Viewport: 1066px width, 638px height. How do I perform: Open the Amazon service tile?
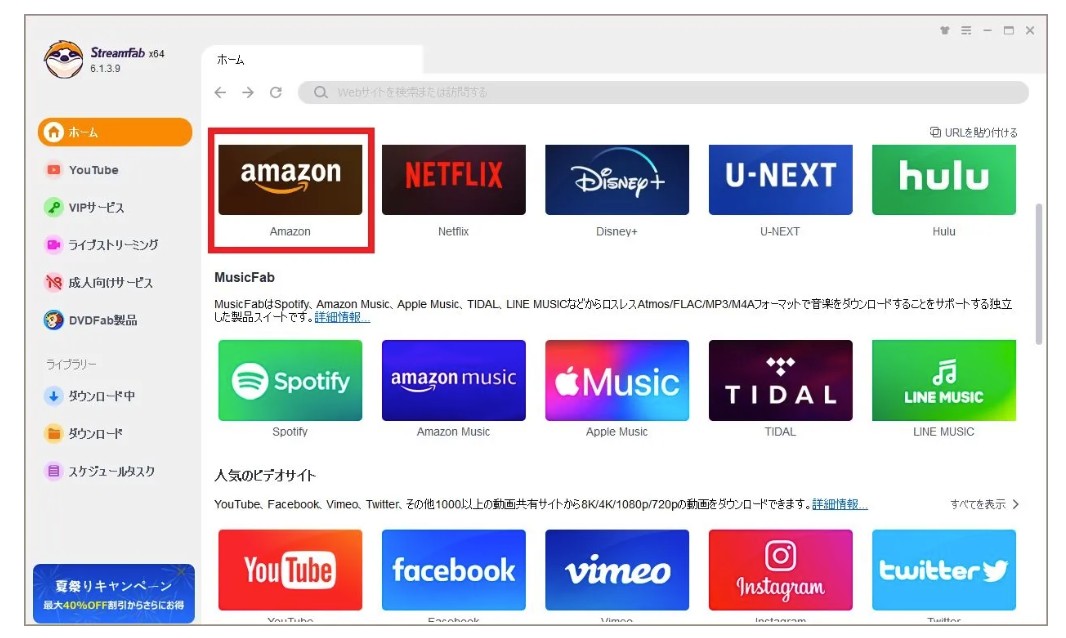pos(290,180)
